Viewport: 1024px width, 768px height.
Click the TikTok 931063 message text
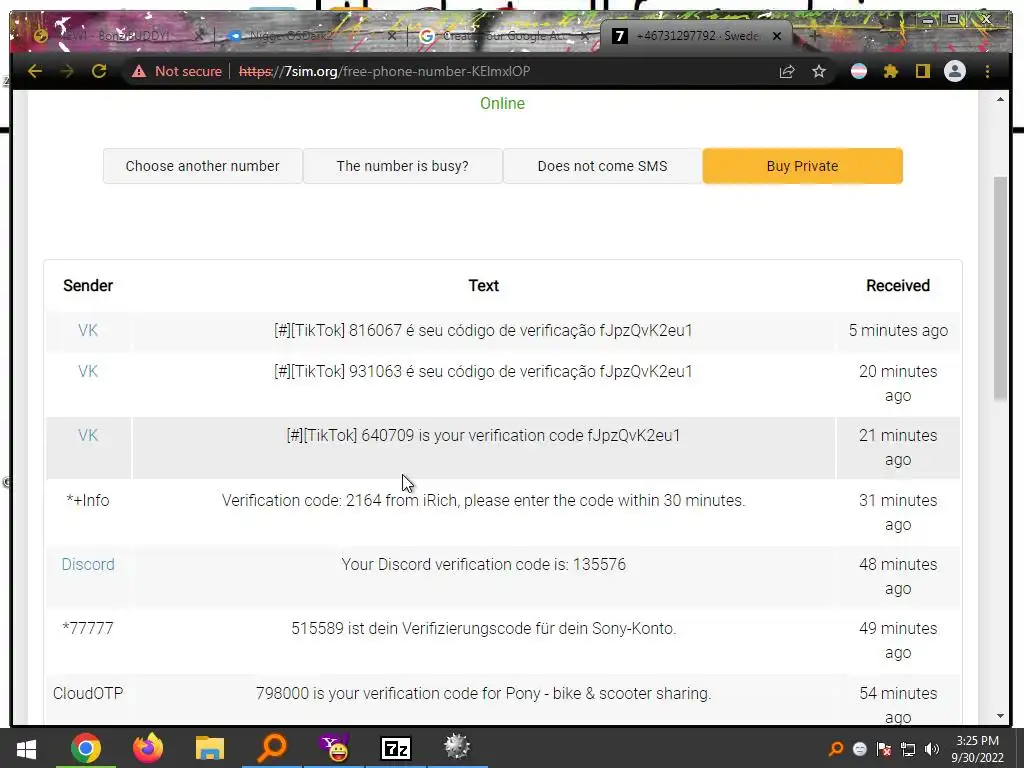[x=483, y=372]
